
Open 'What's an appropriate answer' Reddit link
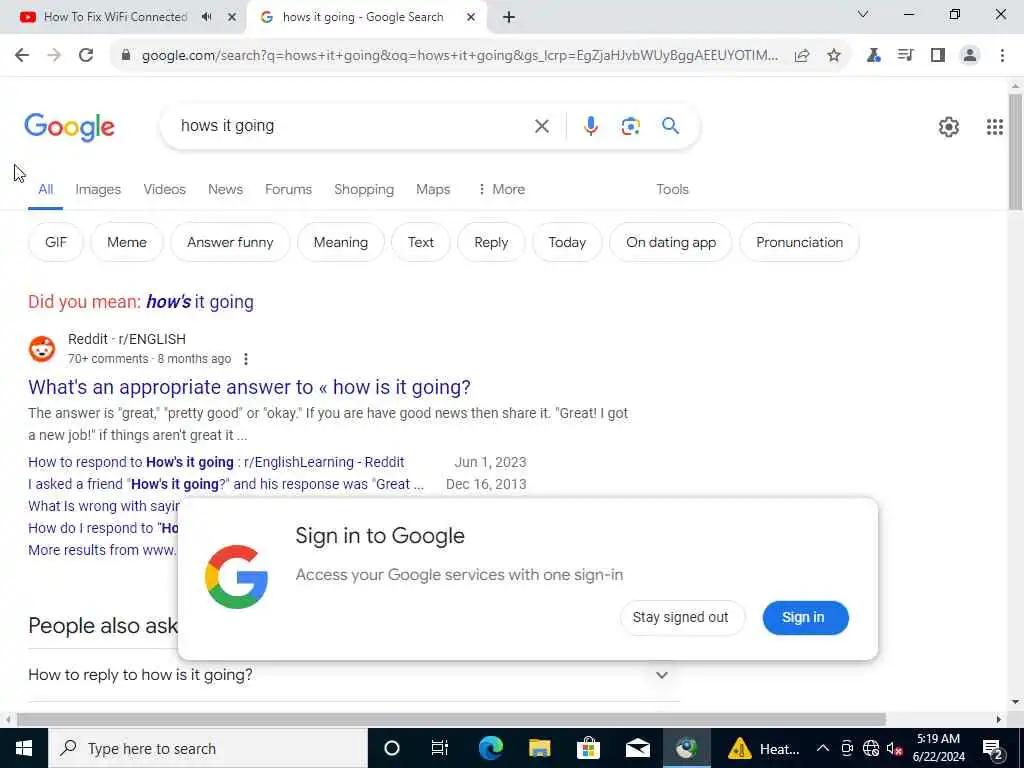click(x=249, y=387)
